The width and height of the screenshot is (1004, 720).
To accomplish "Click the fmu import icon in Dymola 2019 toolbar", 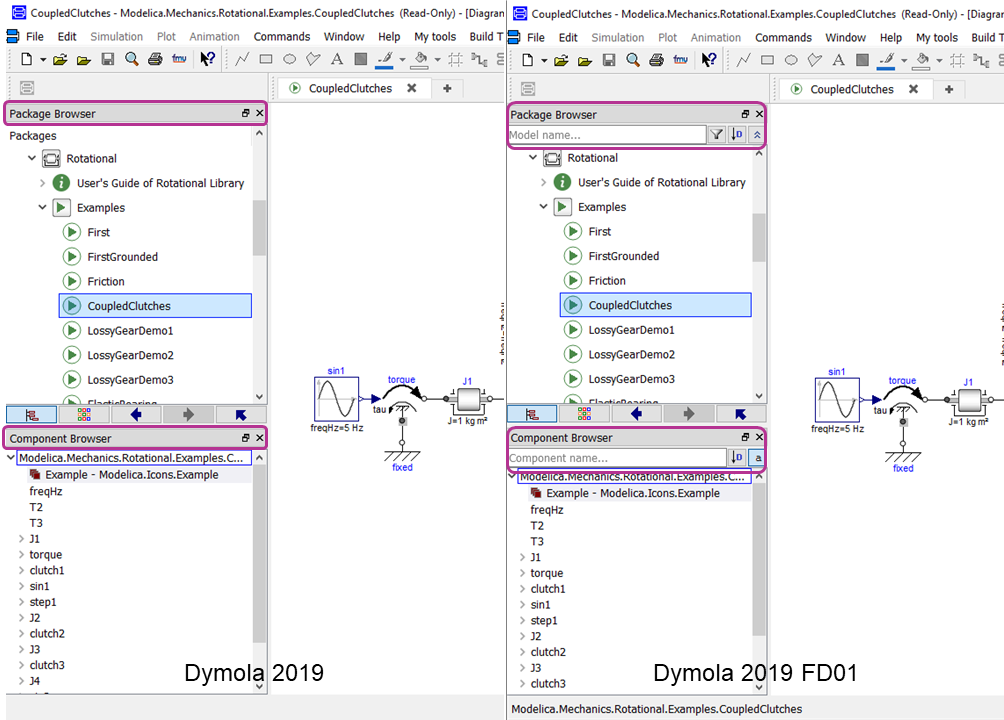I will coord(179,59).
